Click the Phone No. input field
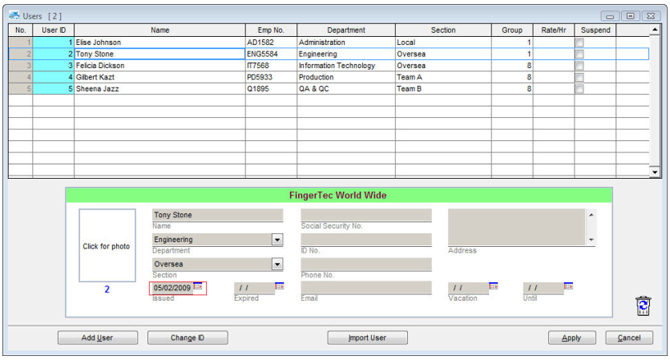The height and width of the screenshot is (360, 670). (x=366, y=264)
